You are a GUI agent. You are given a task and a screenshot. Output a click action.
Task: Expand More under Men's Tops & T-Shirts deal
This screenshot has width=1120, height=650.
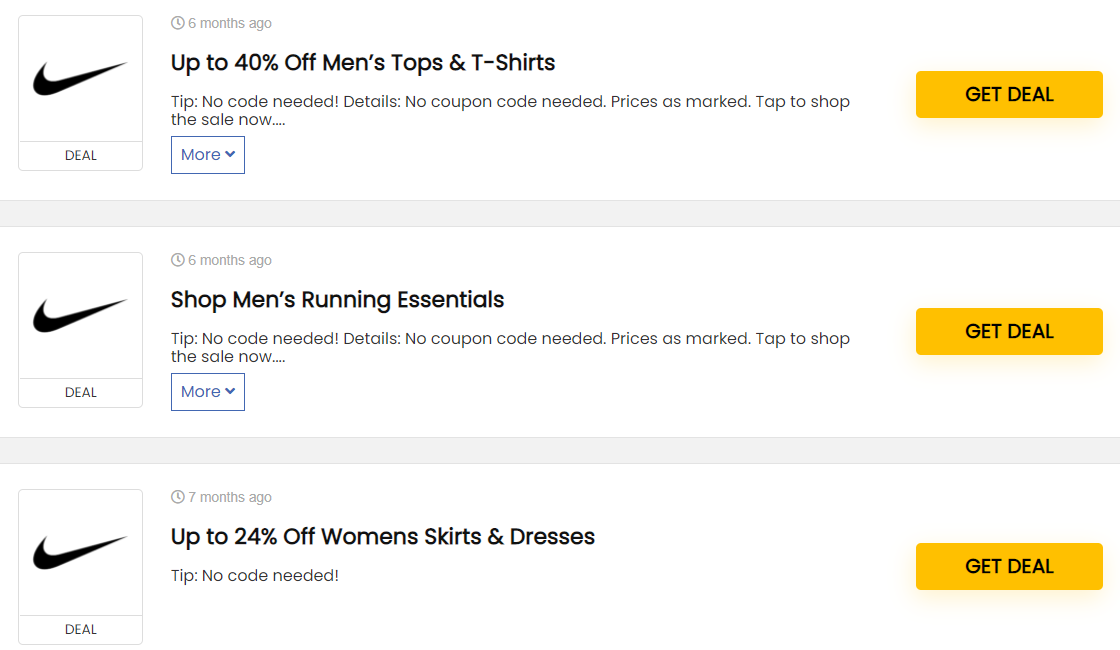(208, 155)
